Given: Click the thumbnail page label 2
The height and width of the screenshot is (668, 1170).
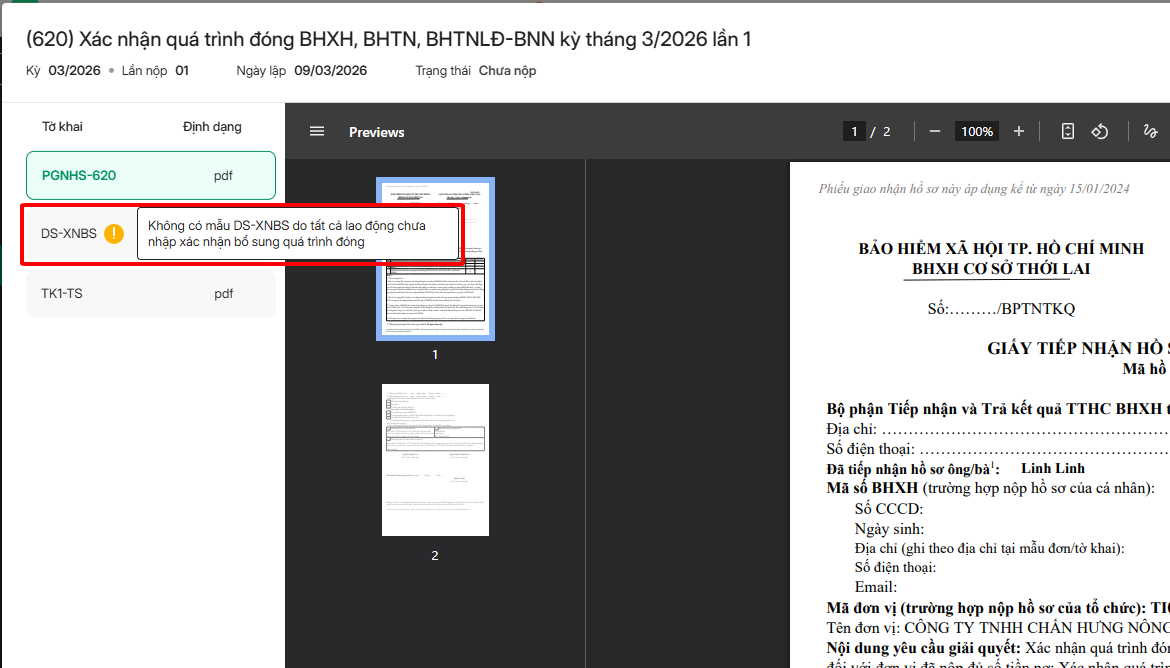Looking at the screenshot, I should [435, 556].
